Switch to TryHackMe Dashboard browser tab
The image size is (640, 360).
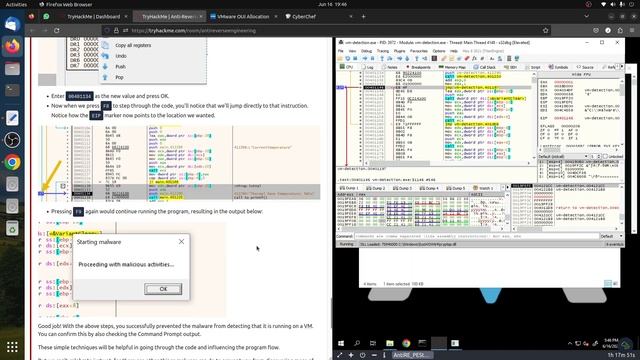pos(93,16)
